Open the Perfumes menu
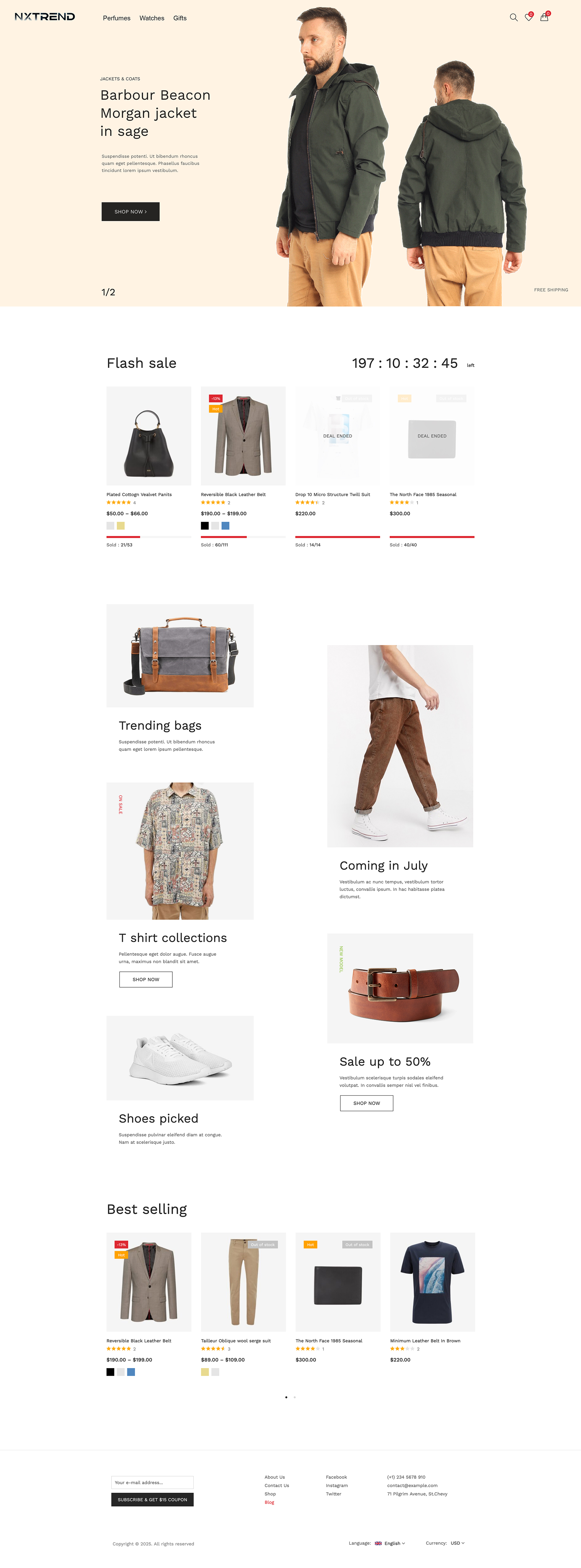 click(116, 18)
